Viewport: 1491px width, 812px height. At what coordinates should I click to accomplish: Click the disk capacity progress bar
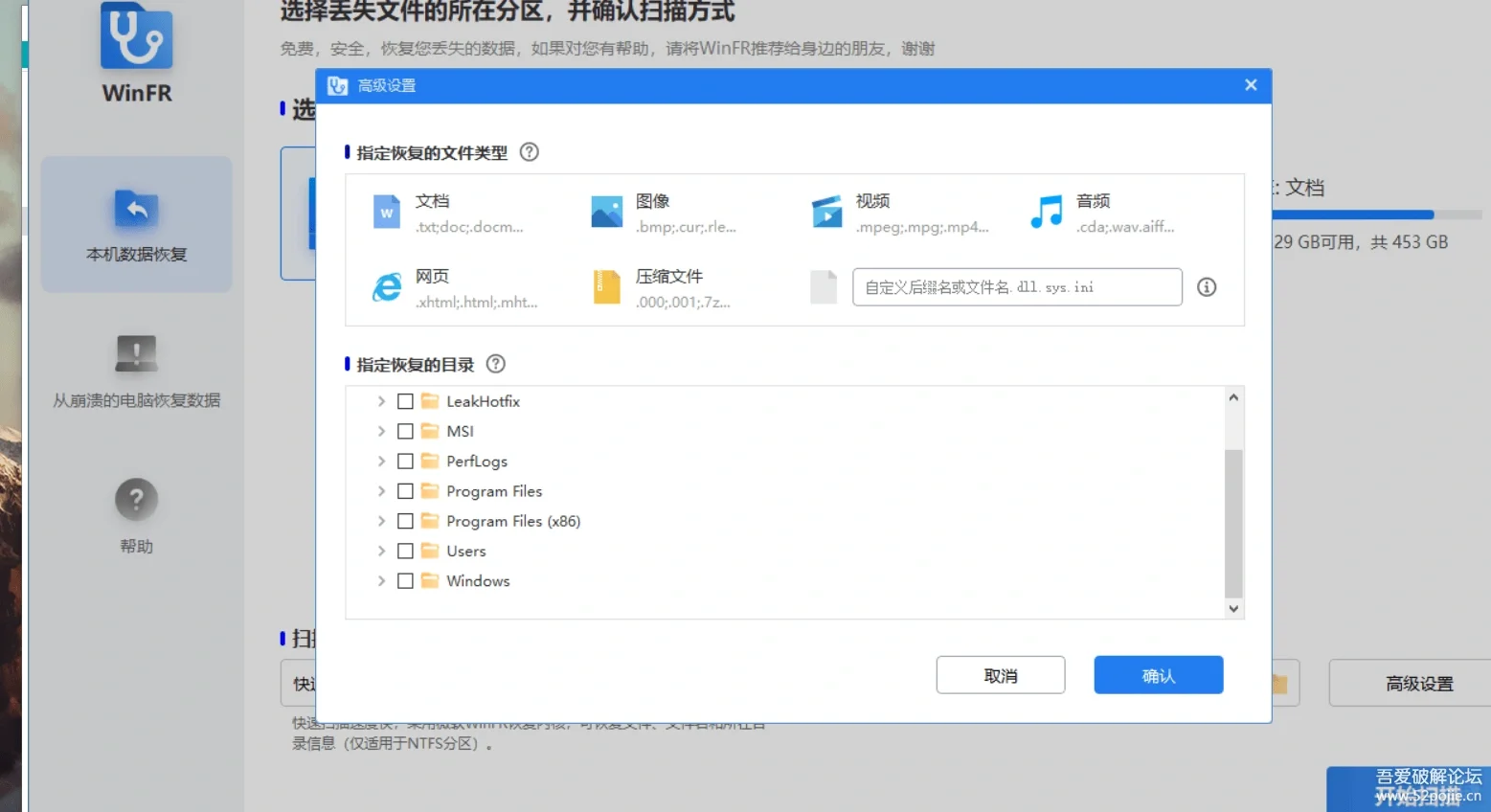click(1360, 214)
